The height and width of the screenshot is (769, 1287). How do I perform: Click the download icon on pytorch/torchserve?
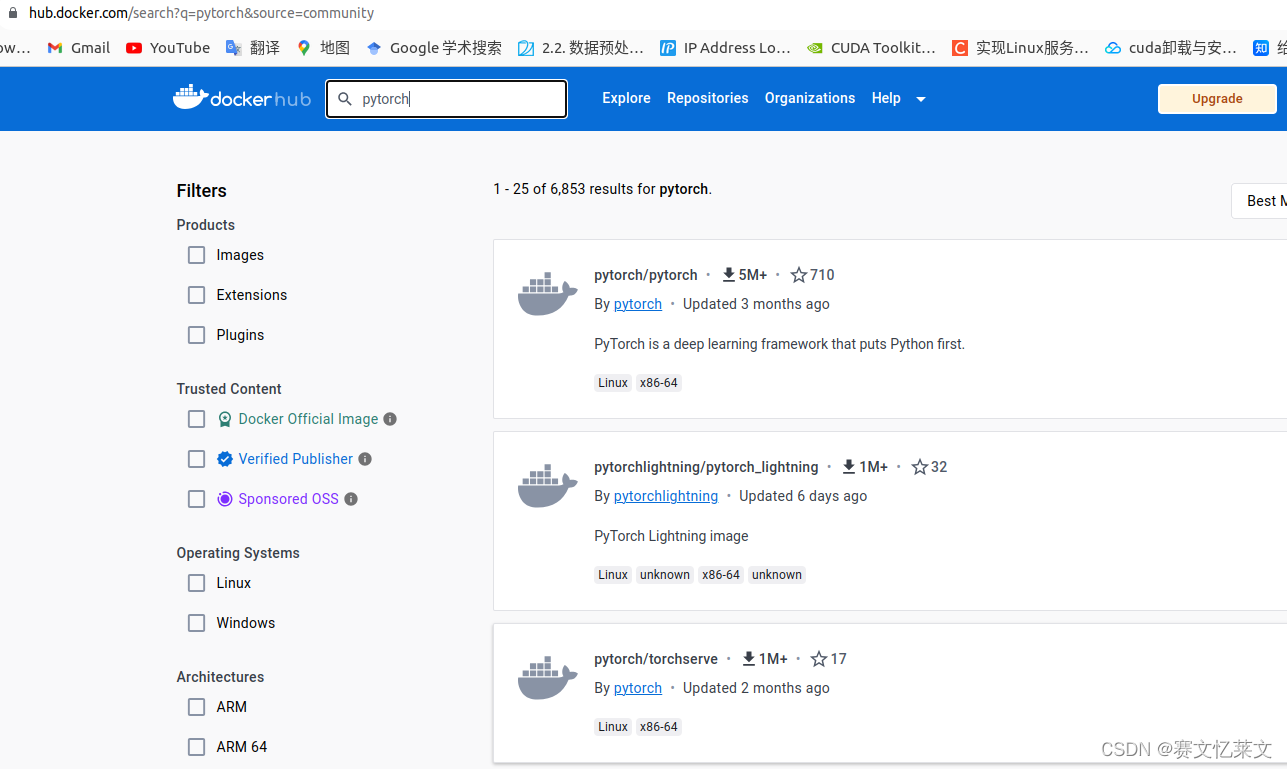(x=749, y=658)
